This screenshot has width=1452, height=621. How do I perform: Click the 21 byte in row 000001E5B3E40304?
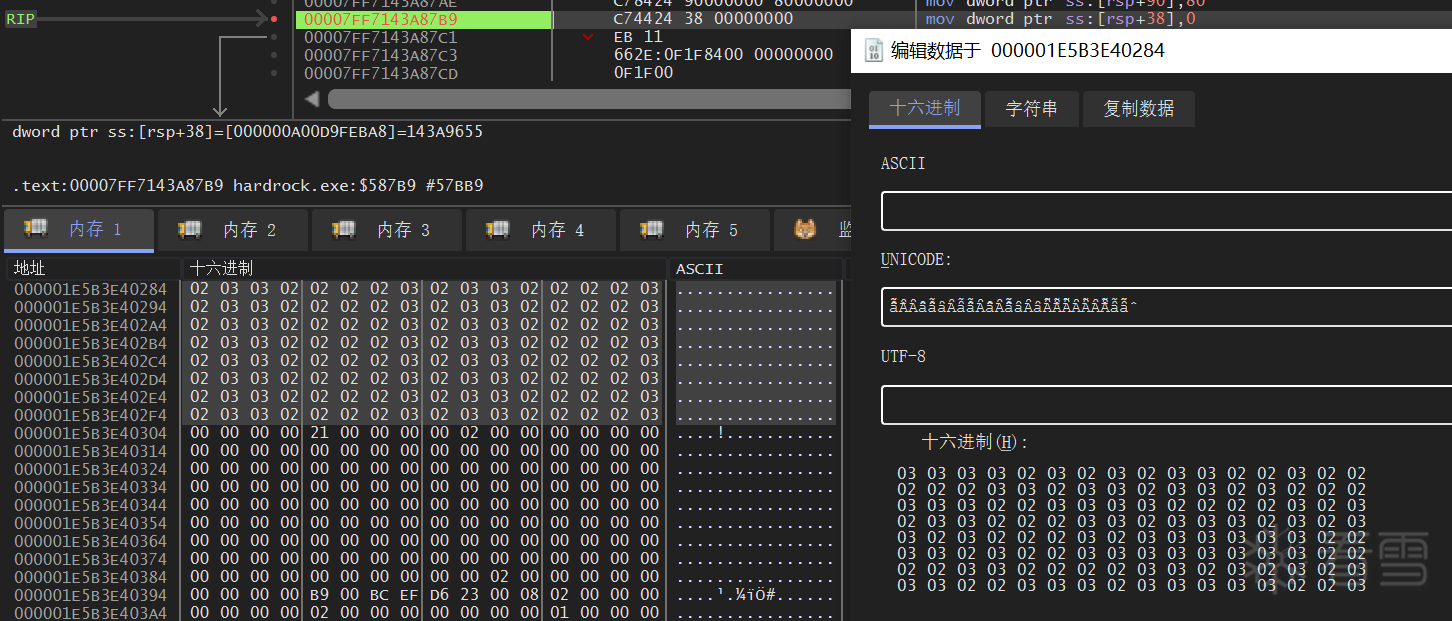320,433
